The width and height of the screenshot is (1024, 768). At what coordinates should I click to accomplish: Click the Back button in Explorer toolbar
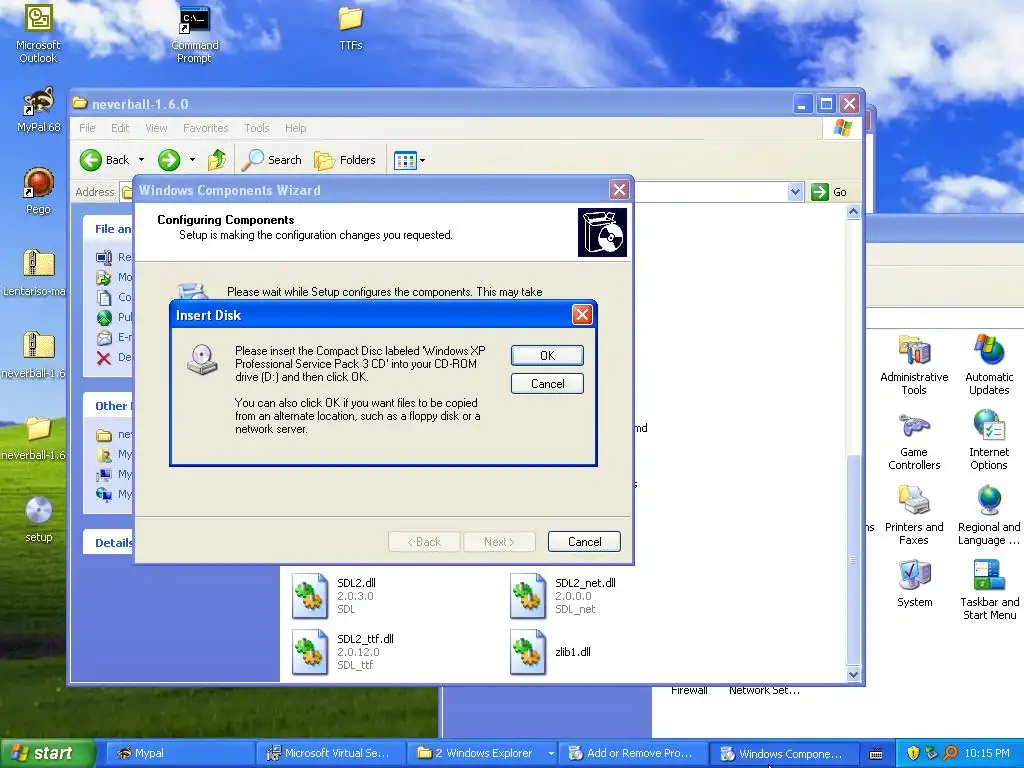[x=106, y=160]
